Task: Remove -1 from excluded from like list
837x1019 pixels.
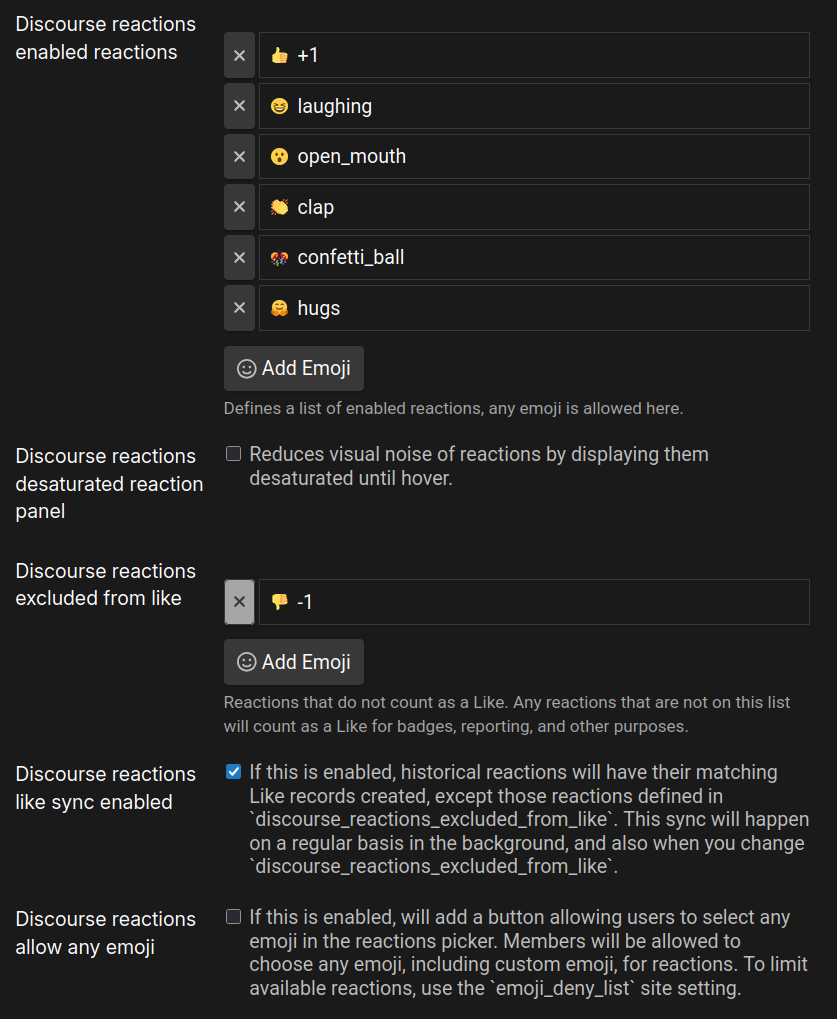Action: 239,602
